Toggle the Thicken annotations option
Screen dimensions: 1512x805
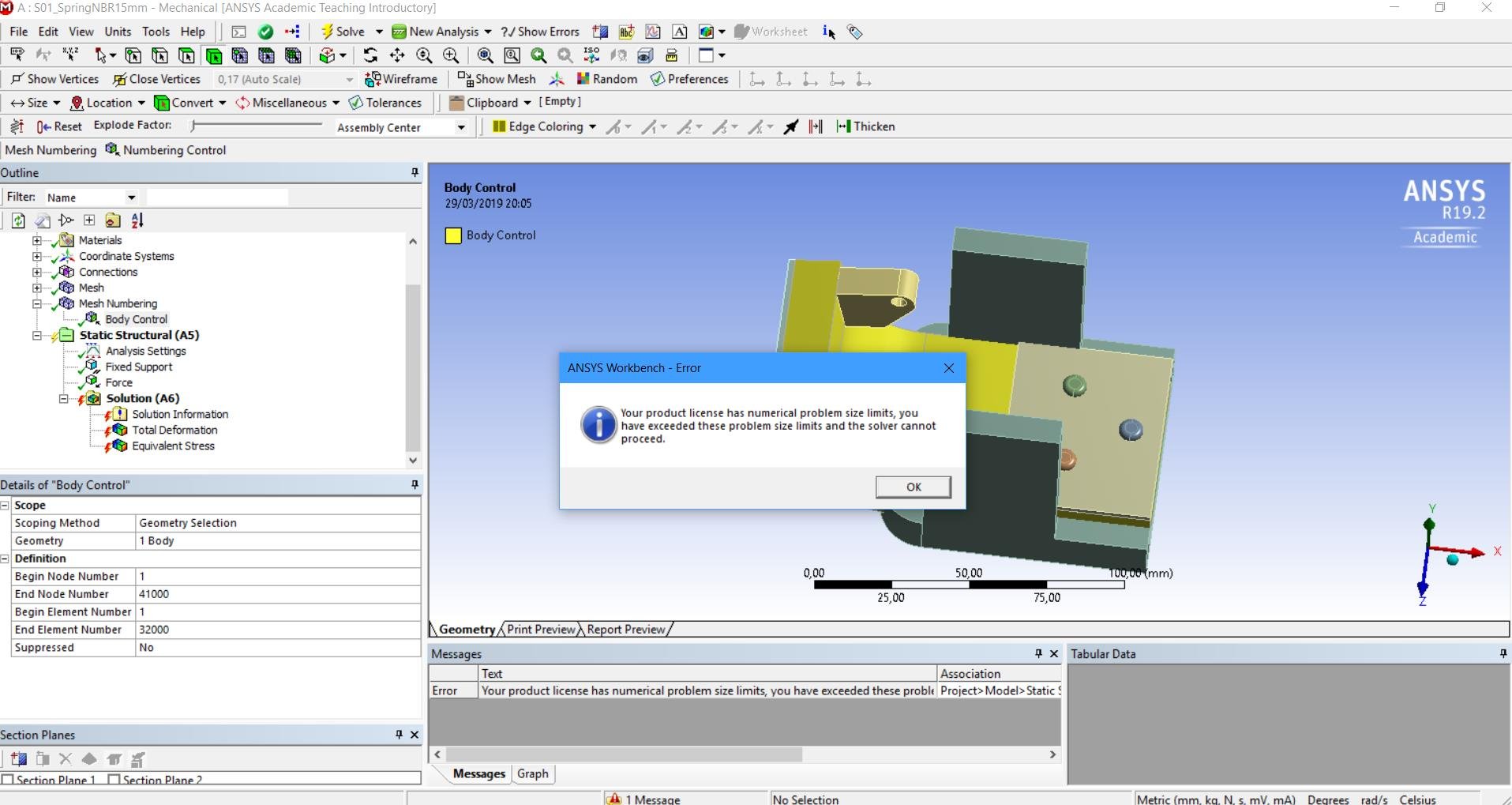(865, 126)
